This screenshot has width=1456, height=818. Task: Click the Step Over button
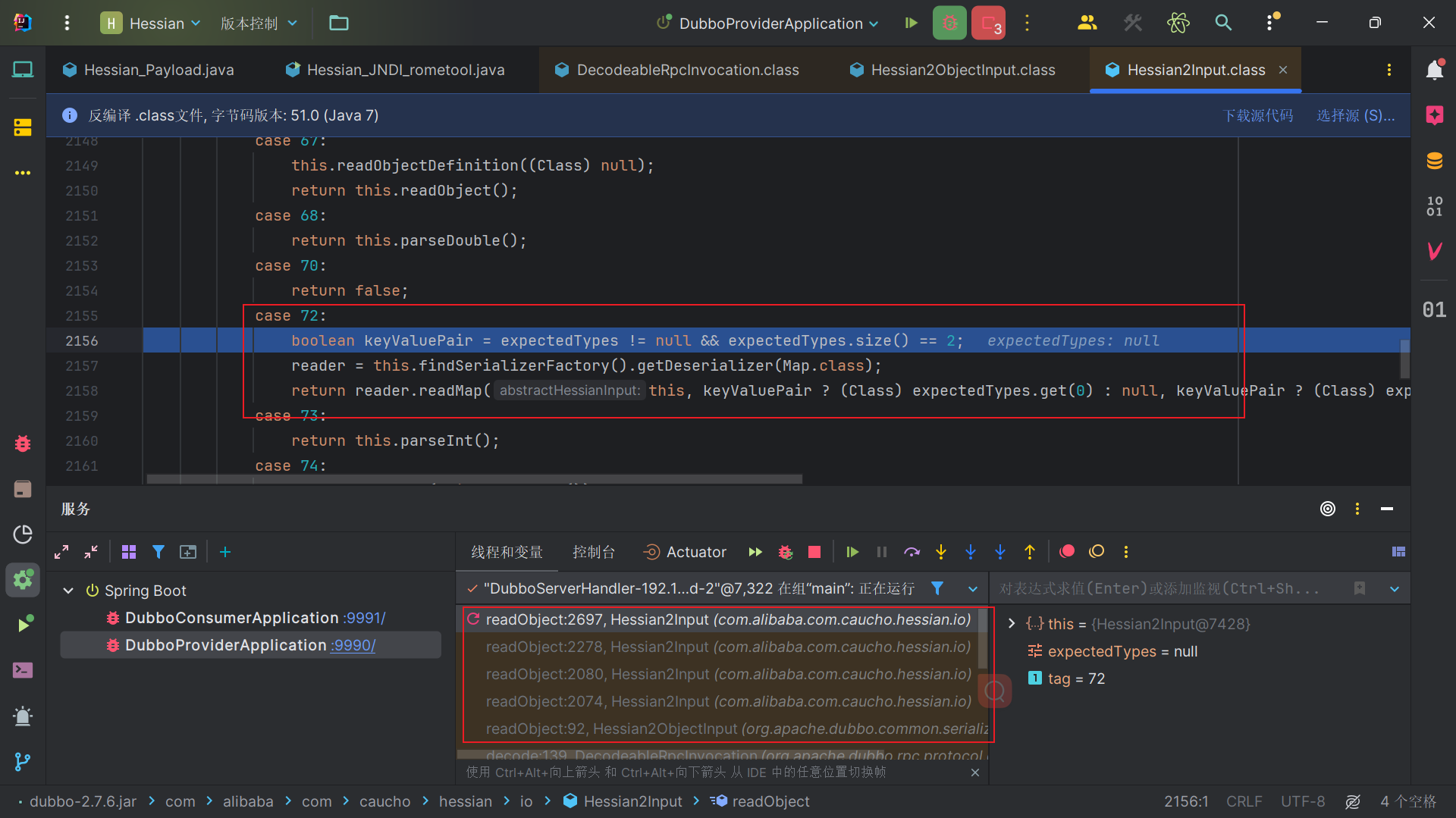pos(912,552)
